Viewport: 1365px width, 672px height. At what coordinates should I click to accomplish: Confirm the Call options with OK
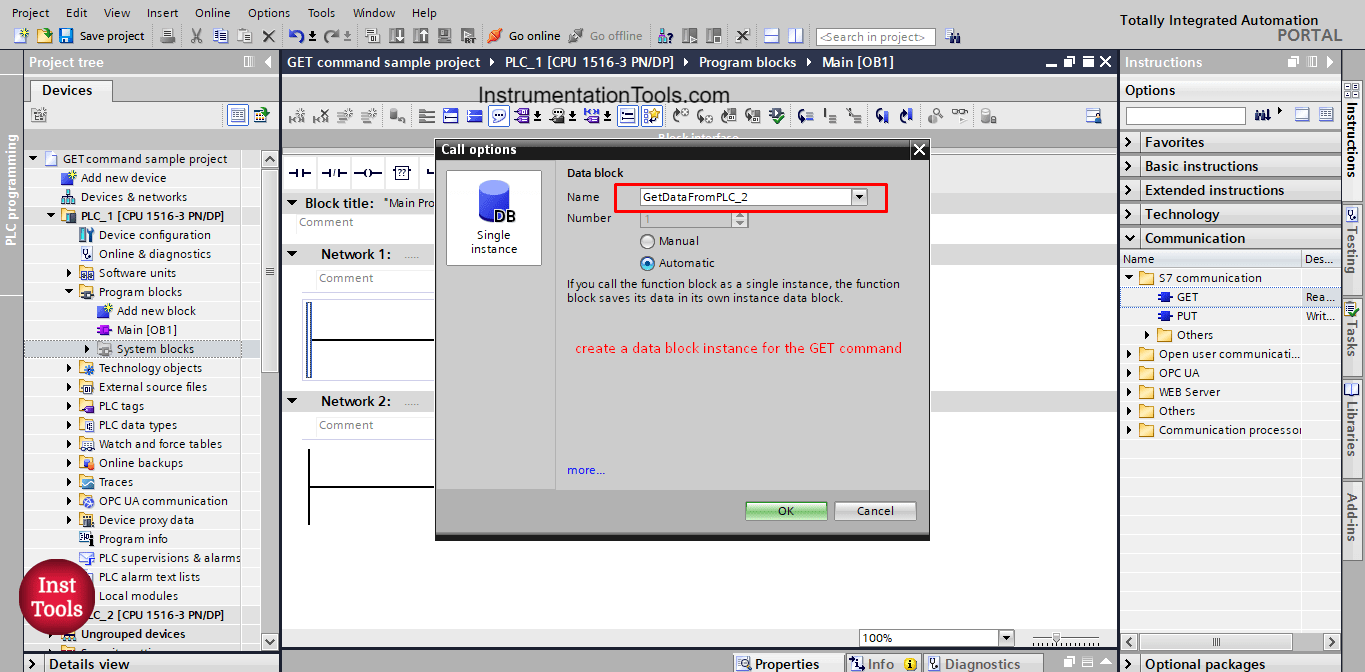click(786, 511)
